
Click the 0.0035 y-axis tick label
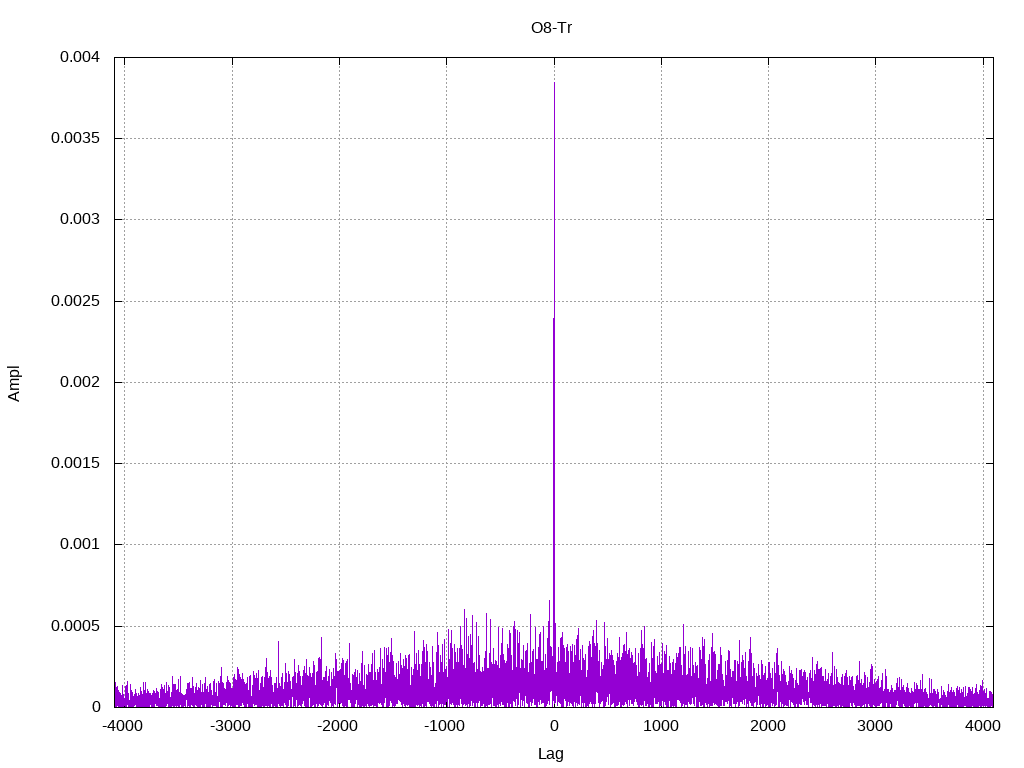(x=75, y=138)
